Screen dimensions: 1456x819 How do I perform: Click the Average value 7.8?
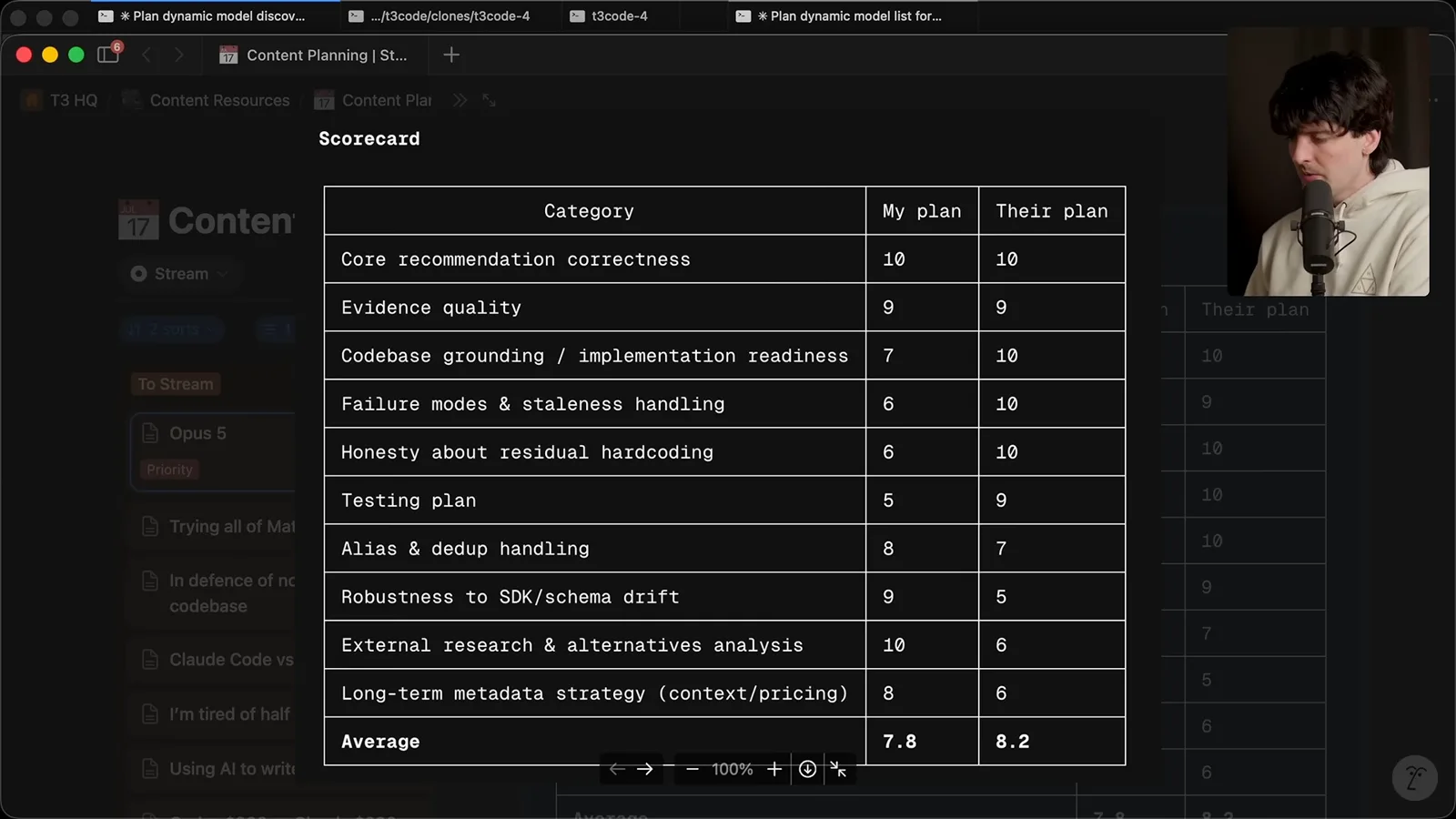tap(900, 742)
